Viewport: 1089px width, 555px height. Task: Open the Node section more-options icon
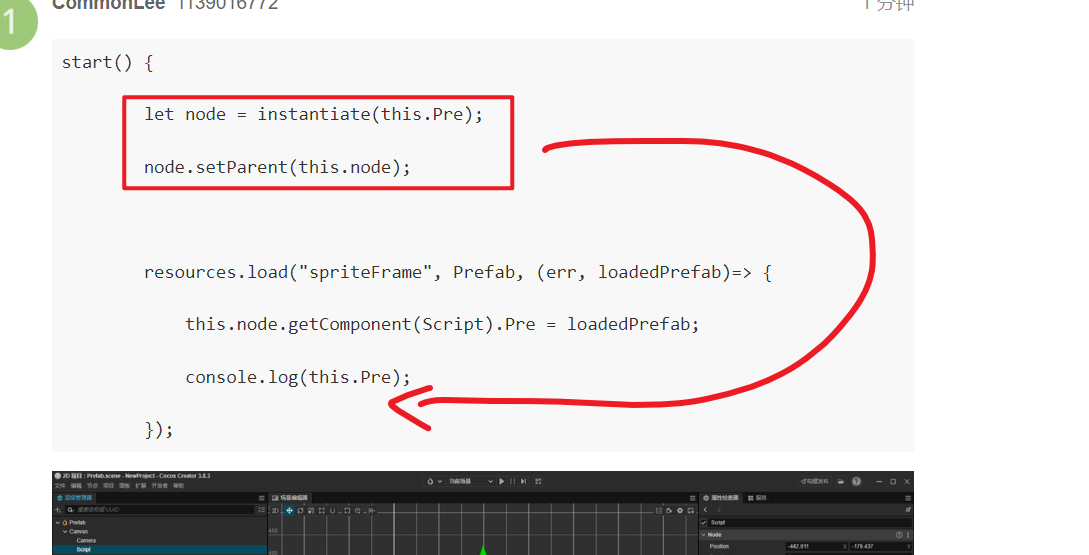pos(908,535)
